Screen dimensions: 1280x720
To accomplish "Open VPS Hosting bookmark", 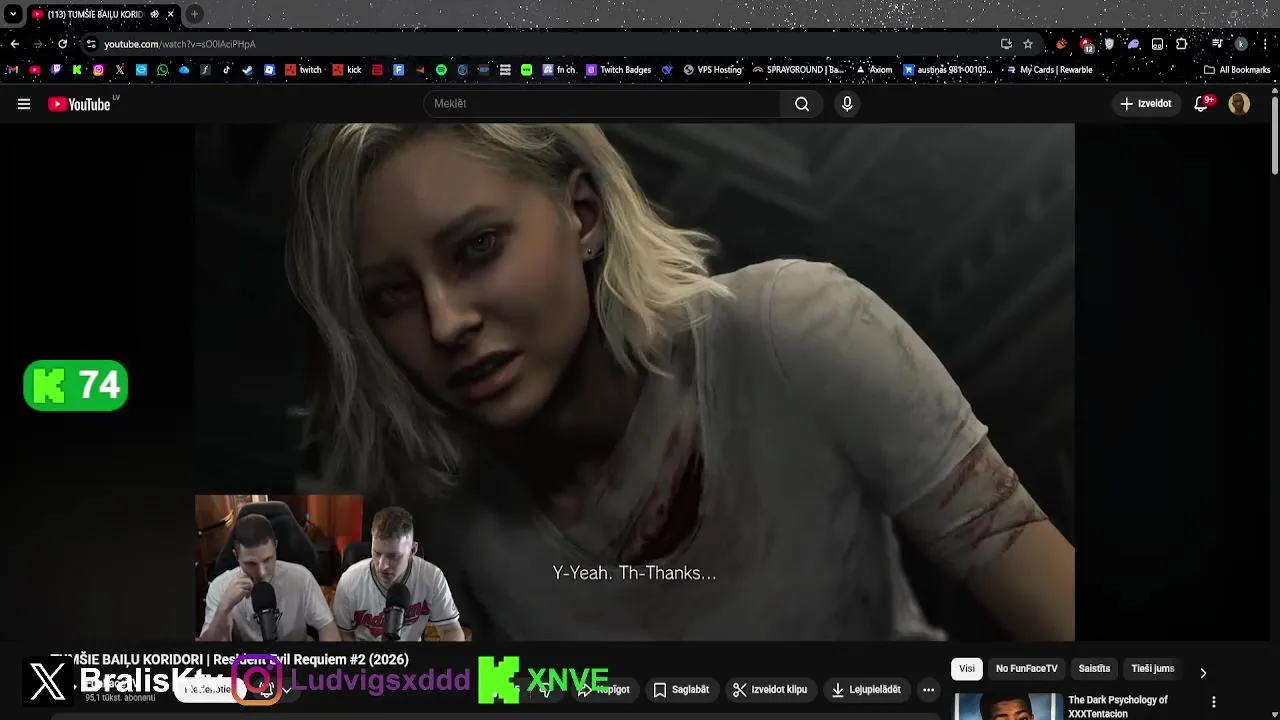I will tap(713, 70).
